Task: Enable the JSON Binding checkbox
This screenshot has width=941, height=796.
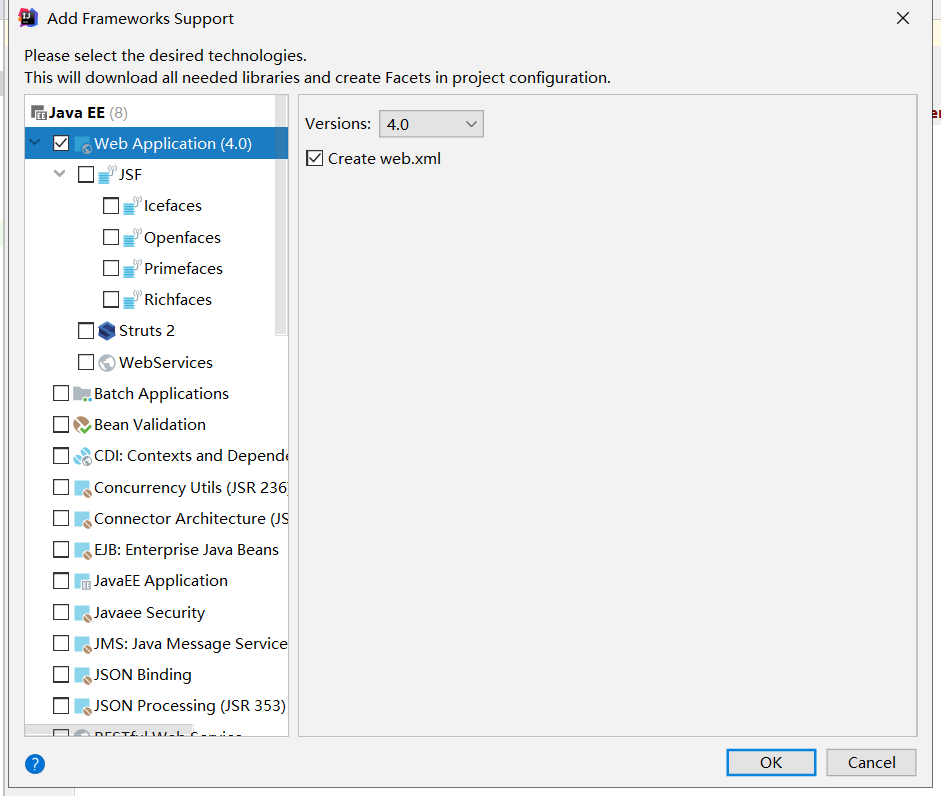Action: (61, 674)
